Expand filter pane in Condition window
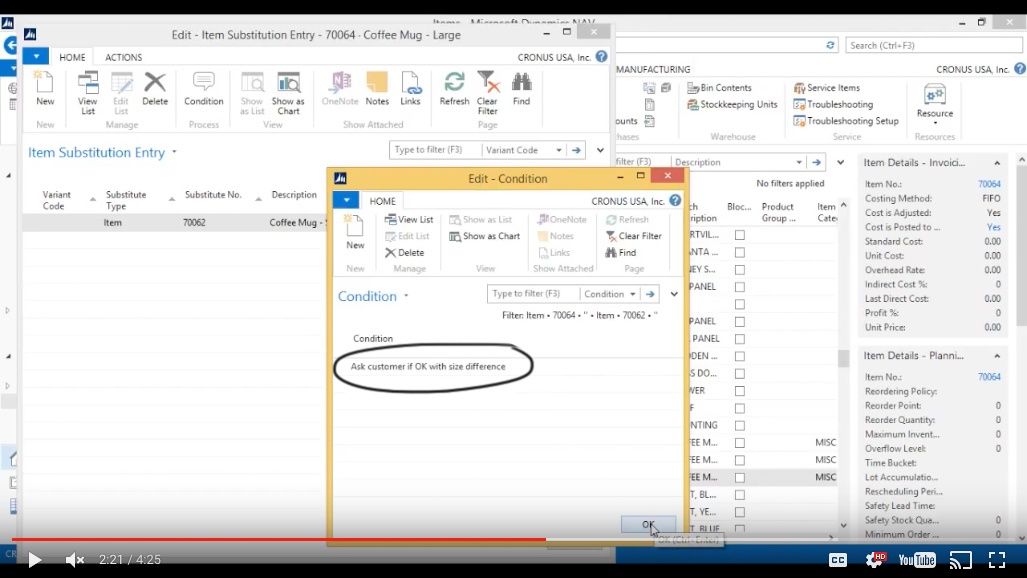This screenshot has width=1027, height=578. point(674,294)
